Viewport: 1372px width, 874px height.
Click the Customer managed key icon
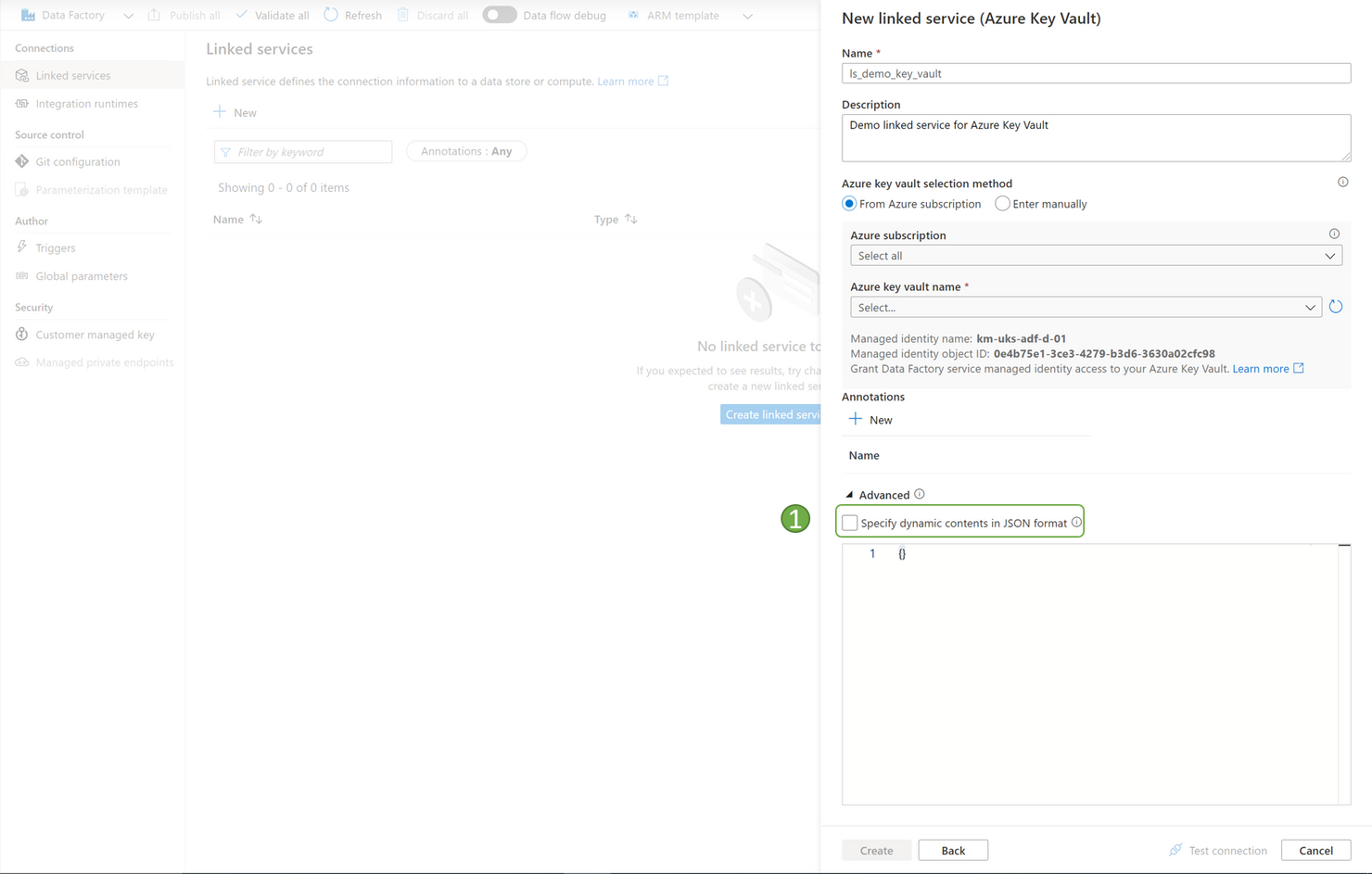[x=22, y=335]
